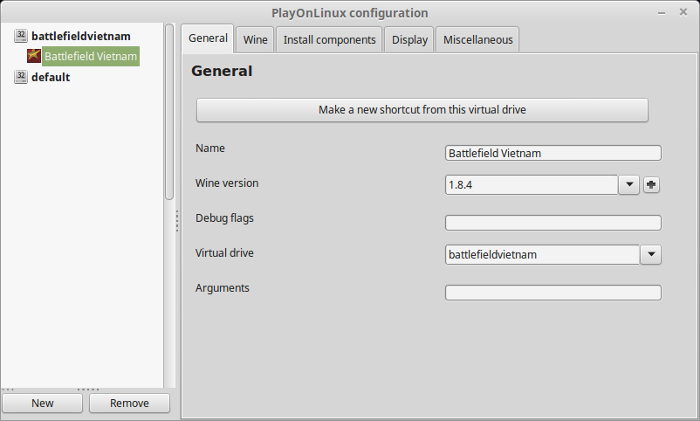Click the Arguments input field
The height and width of the screenshot is (421, 700).
553,293
